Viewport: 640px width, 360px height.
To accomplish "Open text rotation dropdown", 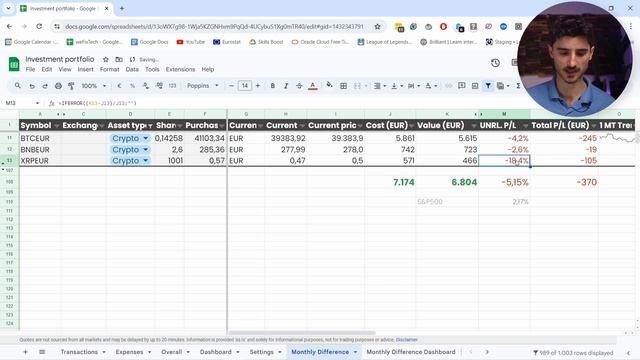I will point(431,86).
